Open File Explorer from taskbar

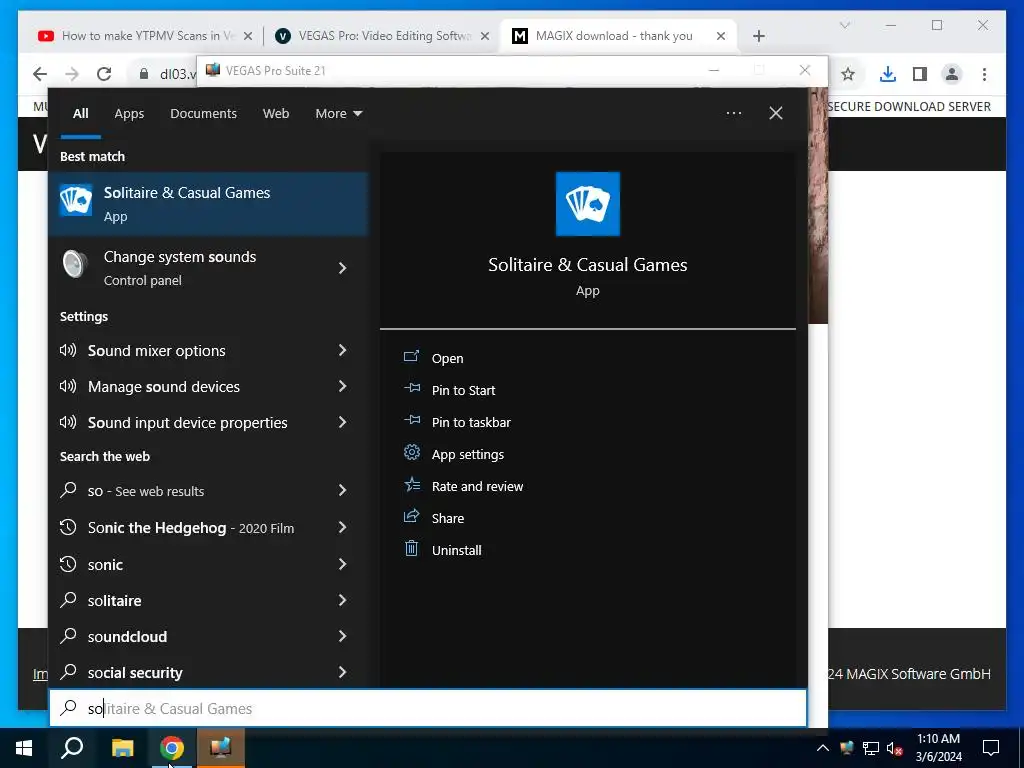coord(122,748)
